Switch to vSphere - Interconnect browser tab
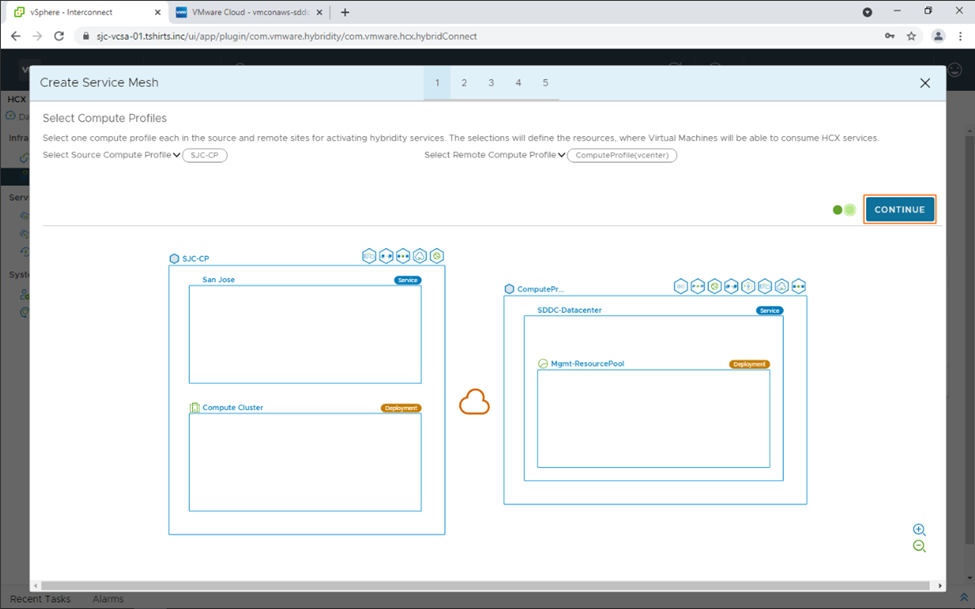Screen dimensions: 975x609 86,12
